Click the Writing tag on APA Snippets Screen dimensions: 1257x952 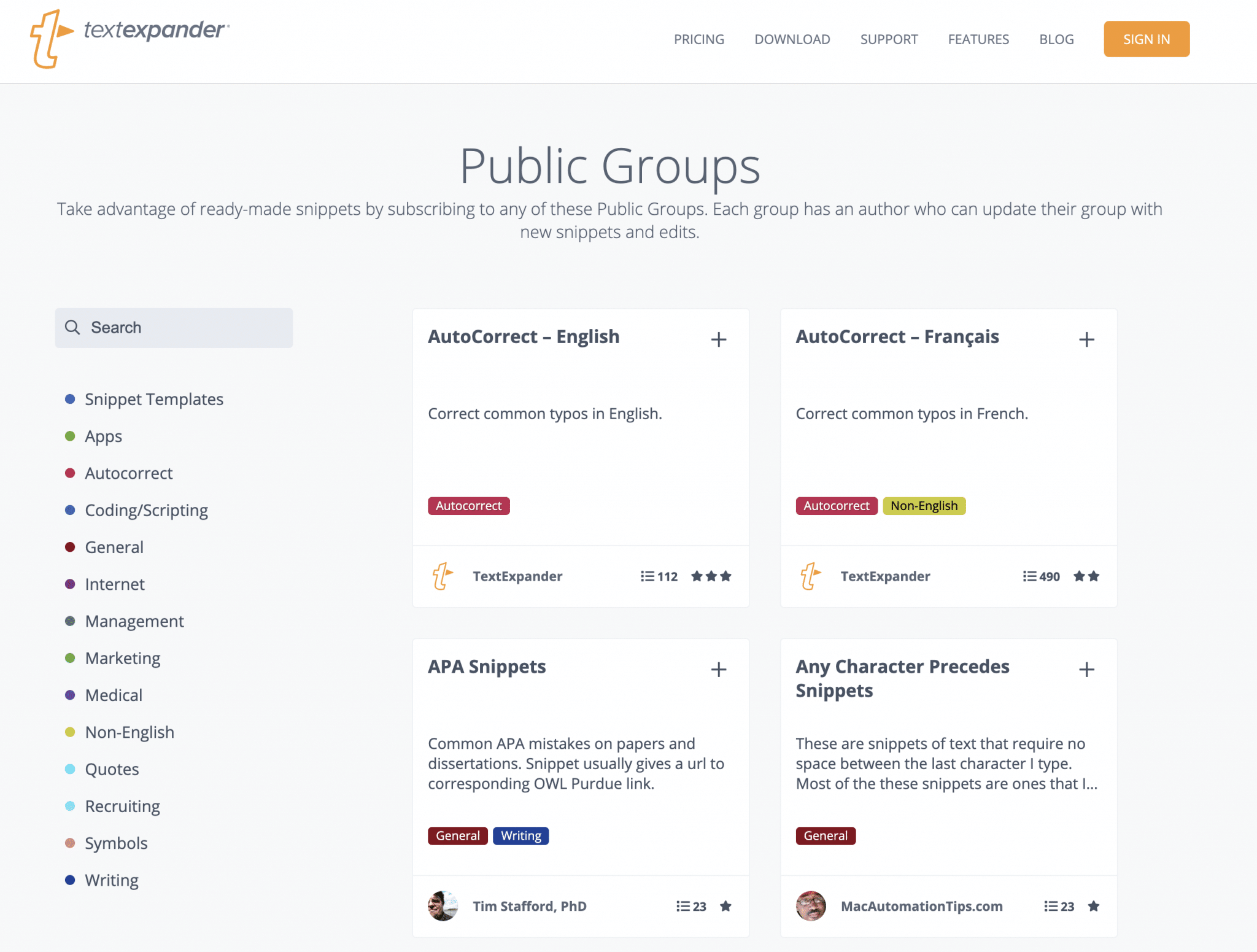click(x=521, y=835)
